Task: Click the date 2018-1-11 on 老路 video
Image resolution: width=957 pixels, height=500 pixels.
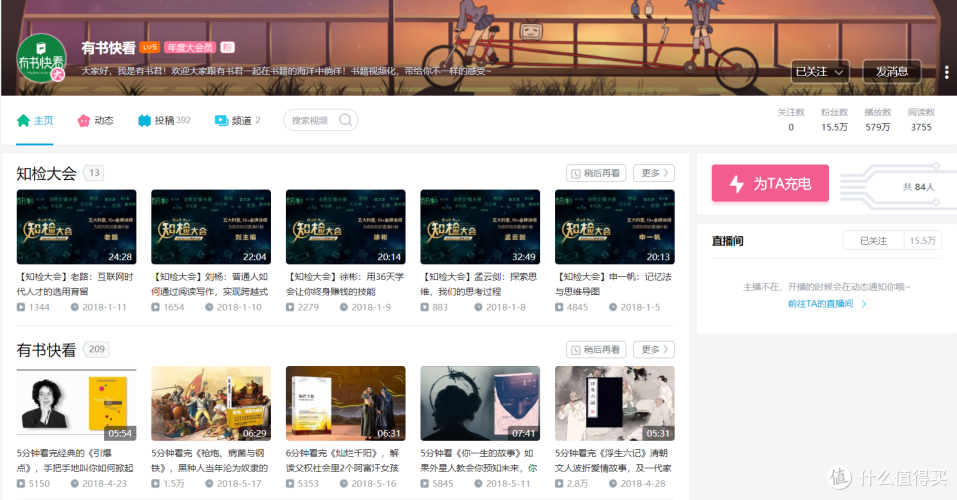Action: [x=98, y=307]
